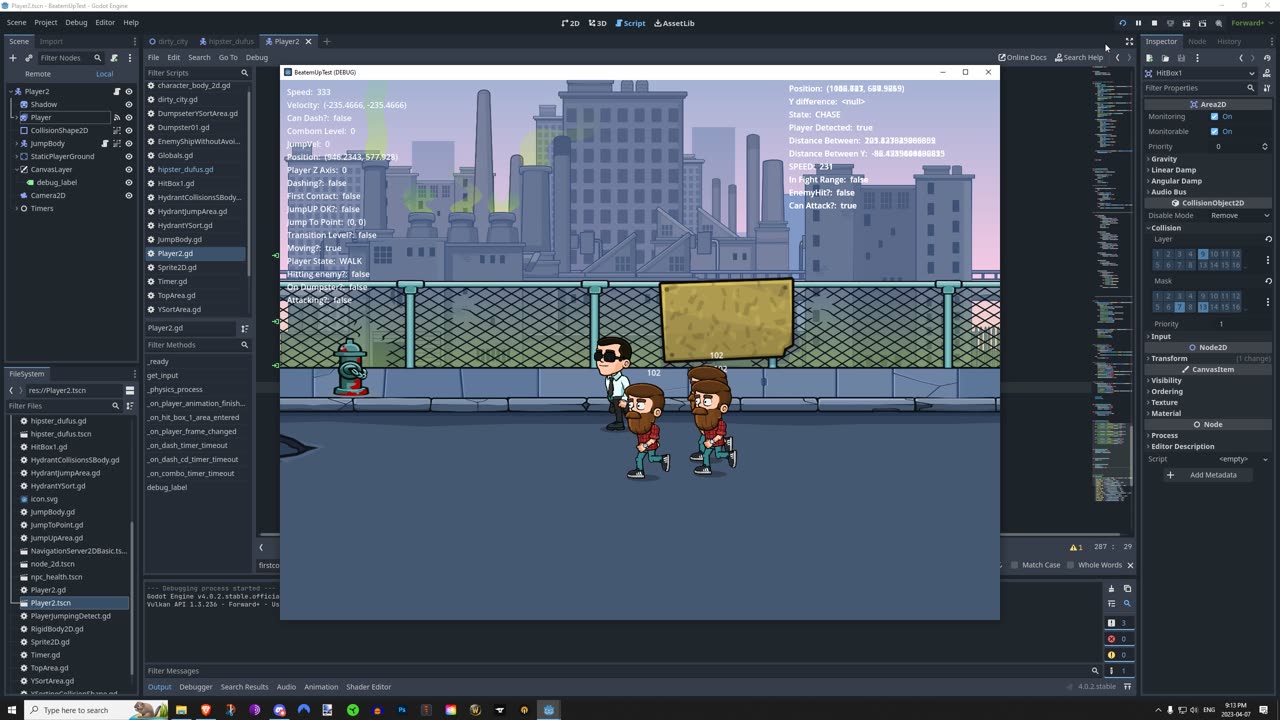The image size is (1280, 720).
Task: Open the Debugger bottom panel
Action: 195,687
